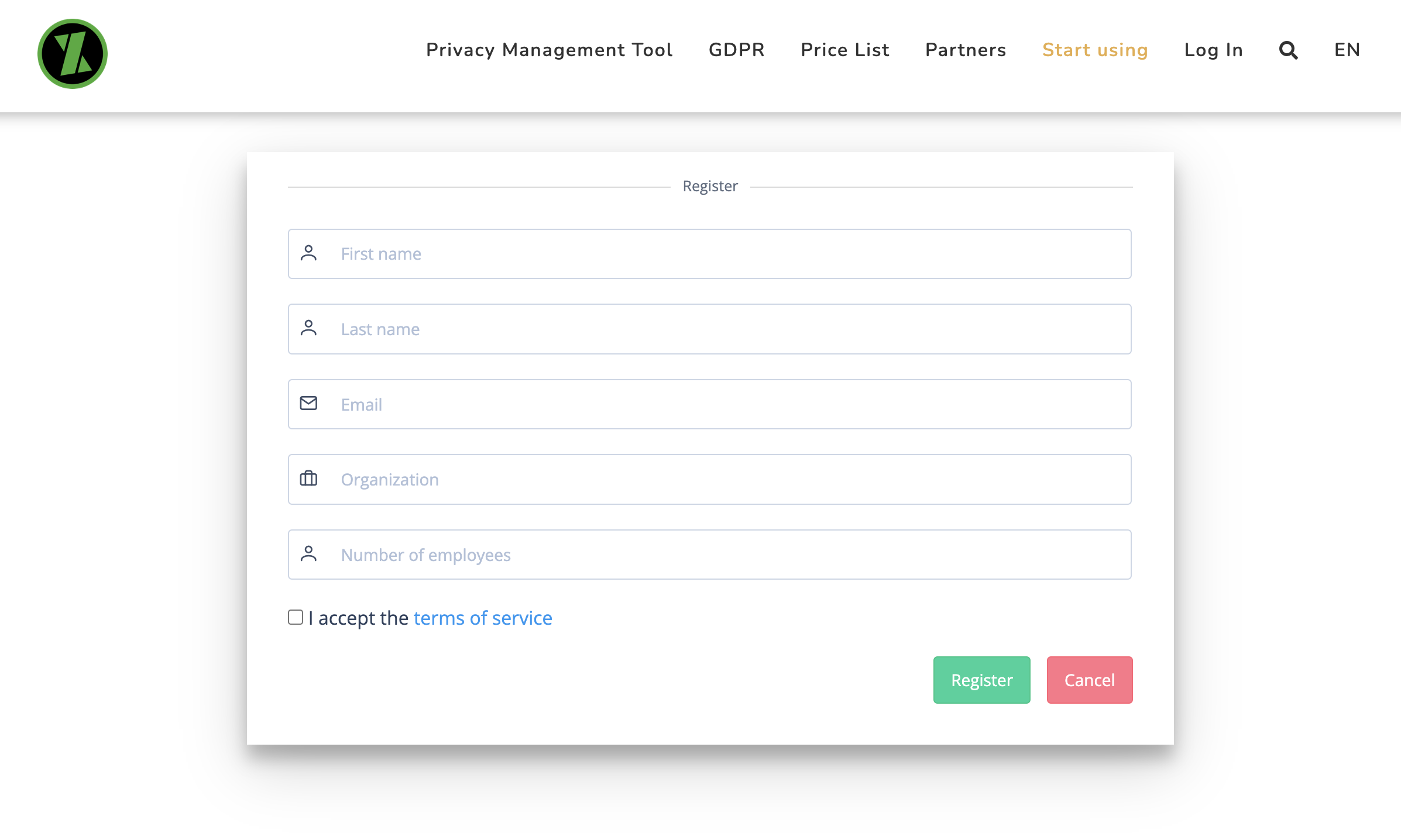Screen dimensions: 1401x840
Task: Open the terms of service link
Action: [482, 618]
